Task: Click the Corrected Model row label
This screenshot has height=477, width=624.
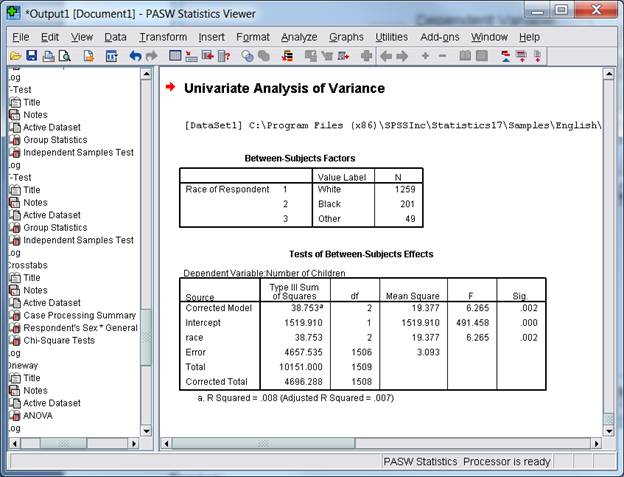Action: (218, 308)
